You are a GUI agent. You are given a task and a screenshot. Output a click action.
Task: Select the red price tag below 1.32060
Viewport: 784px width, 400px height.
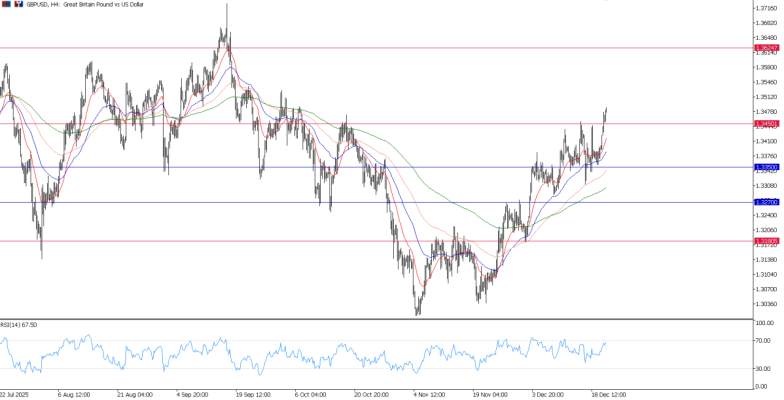[766, 241]
